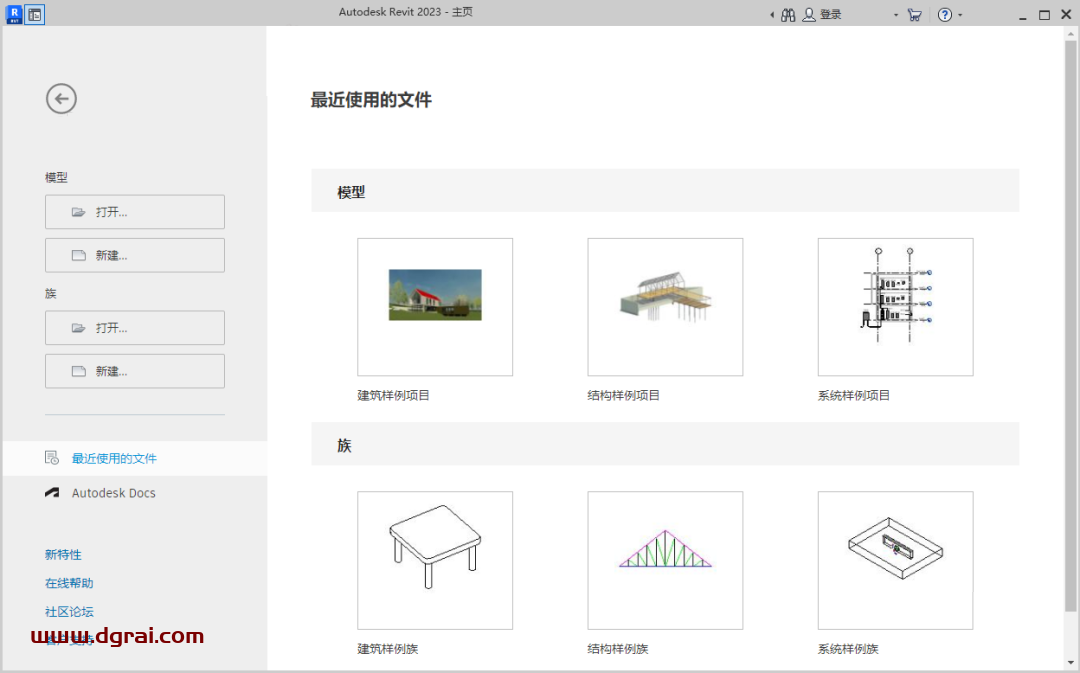Open the Autodesk App Store cart icon
Image resolution: width=1080 pixels, height=673 pixels.
pyautogui.click(x=915, y=15)
